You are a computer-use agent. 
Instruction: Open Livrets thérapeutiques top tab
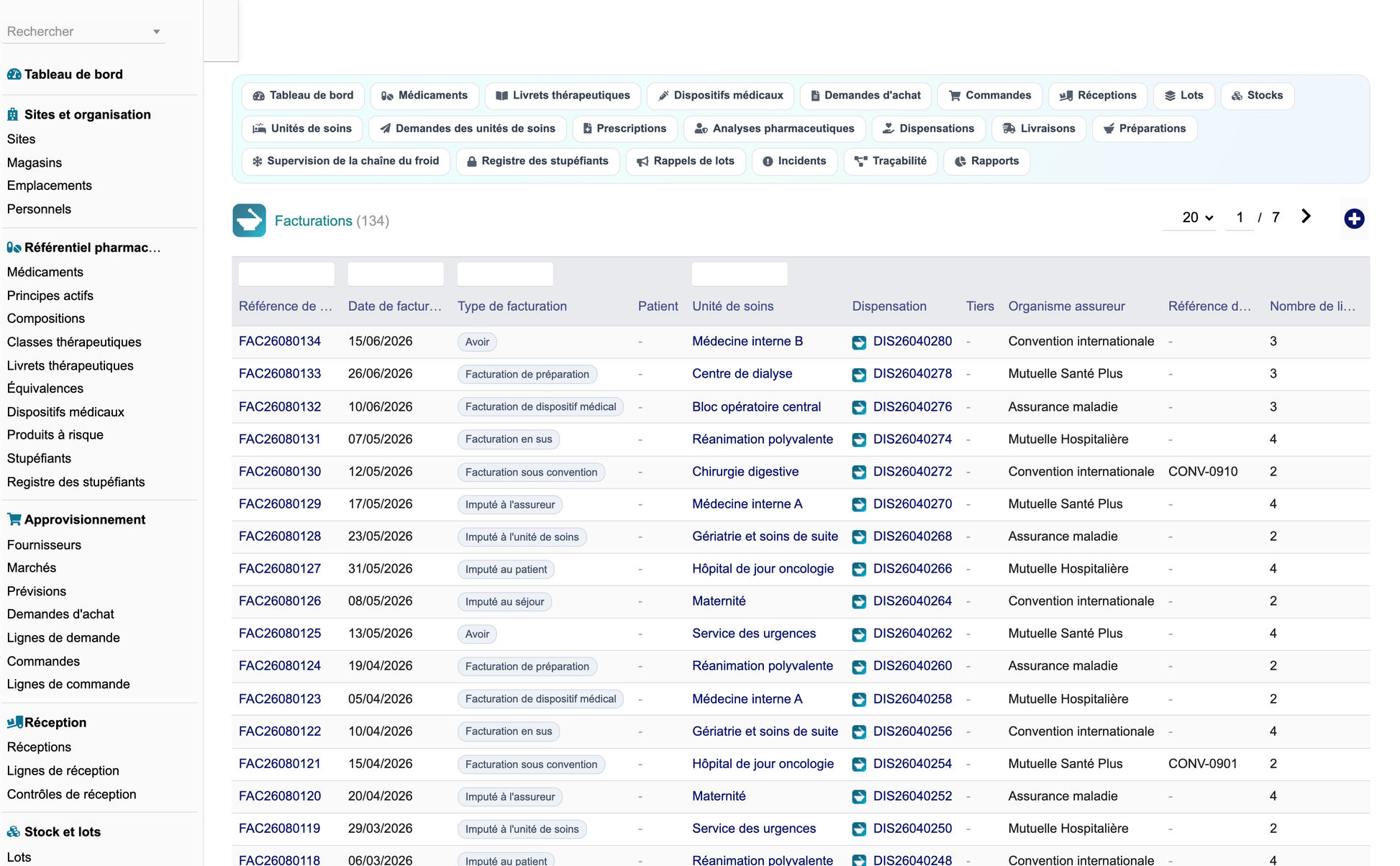[563, 96]
